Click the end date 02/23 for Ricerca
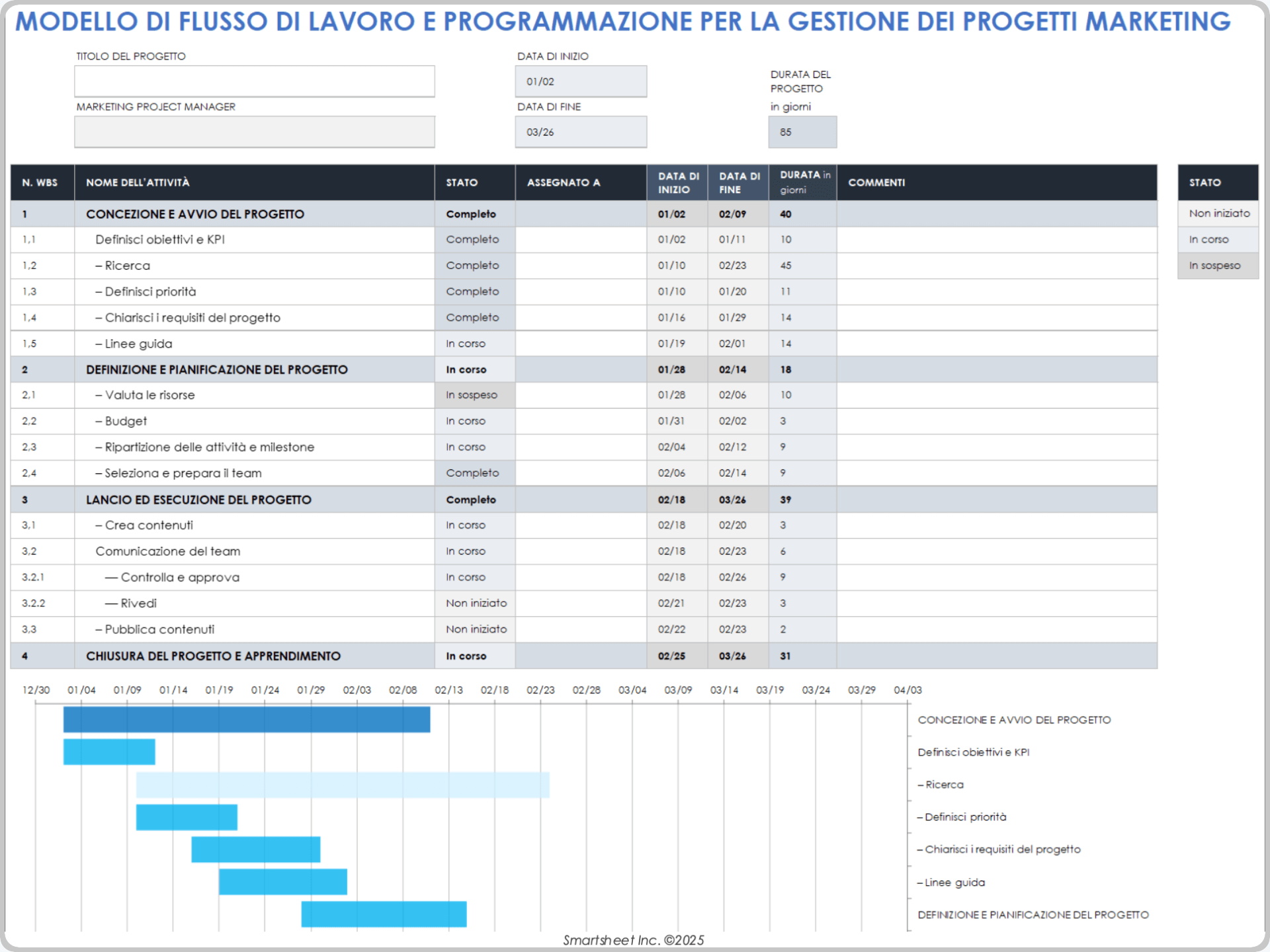The height and width of the screenshot is (952, 1270). tap(738, 266)
